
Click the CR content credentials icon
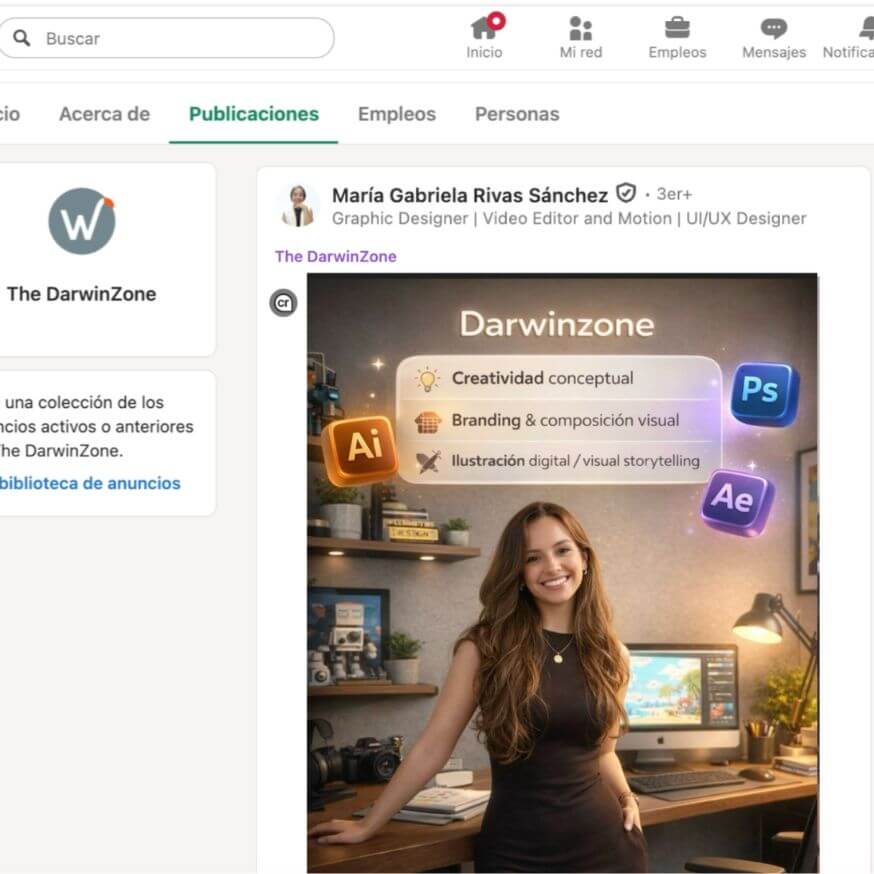click(283, 303)
